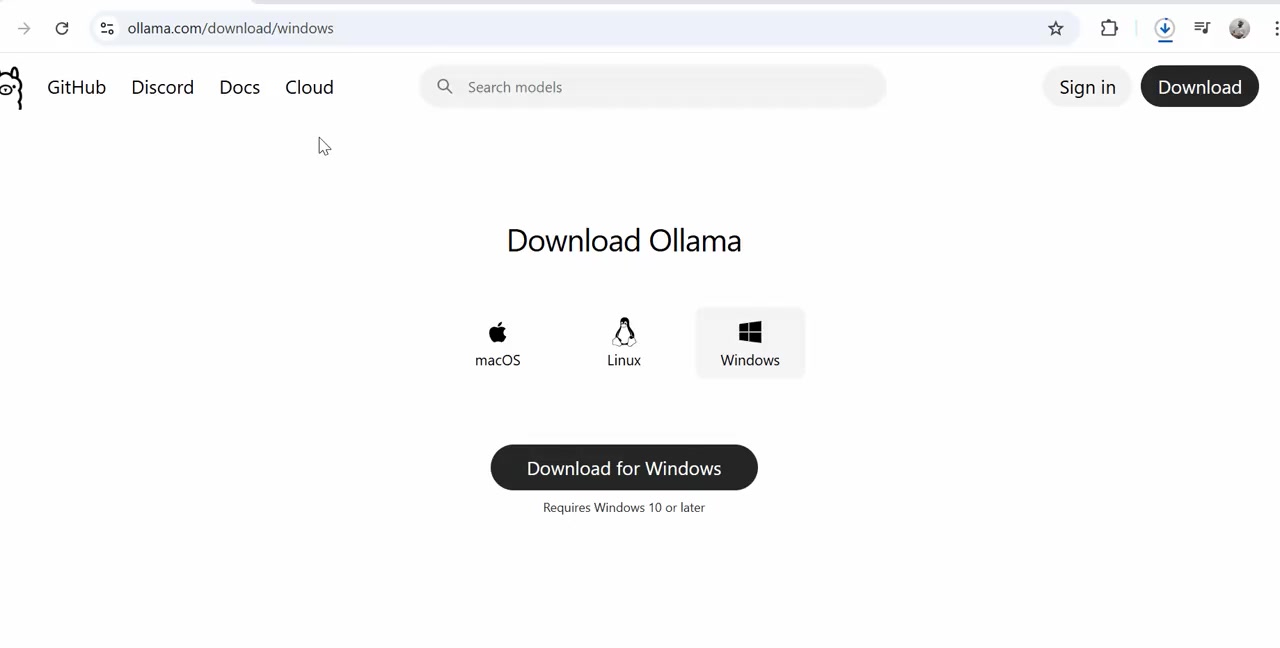The image size is (1280, 648).
Task: Click the browser back arrow
Action: [x=24, y=28]
